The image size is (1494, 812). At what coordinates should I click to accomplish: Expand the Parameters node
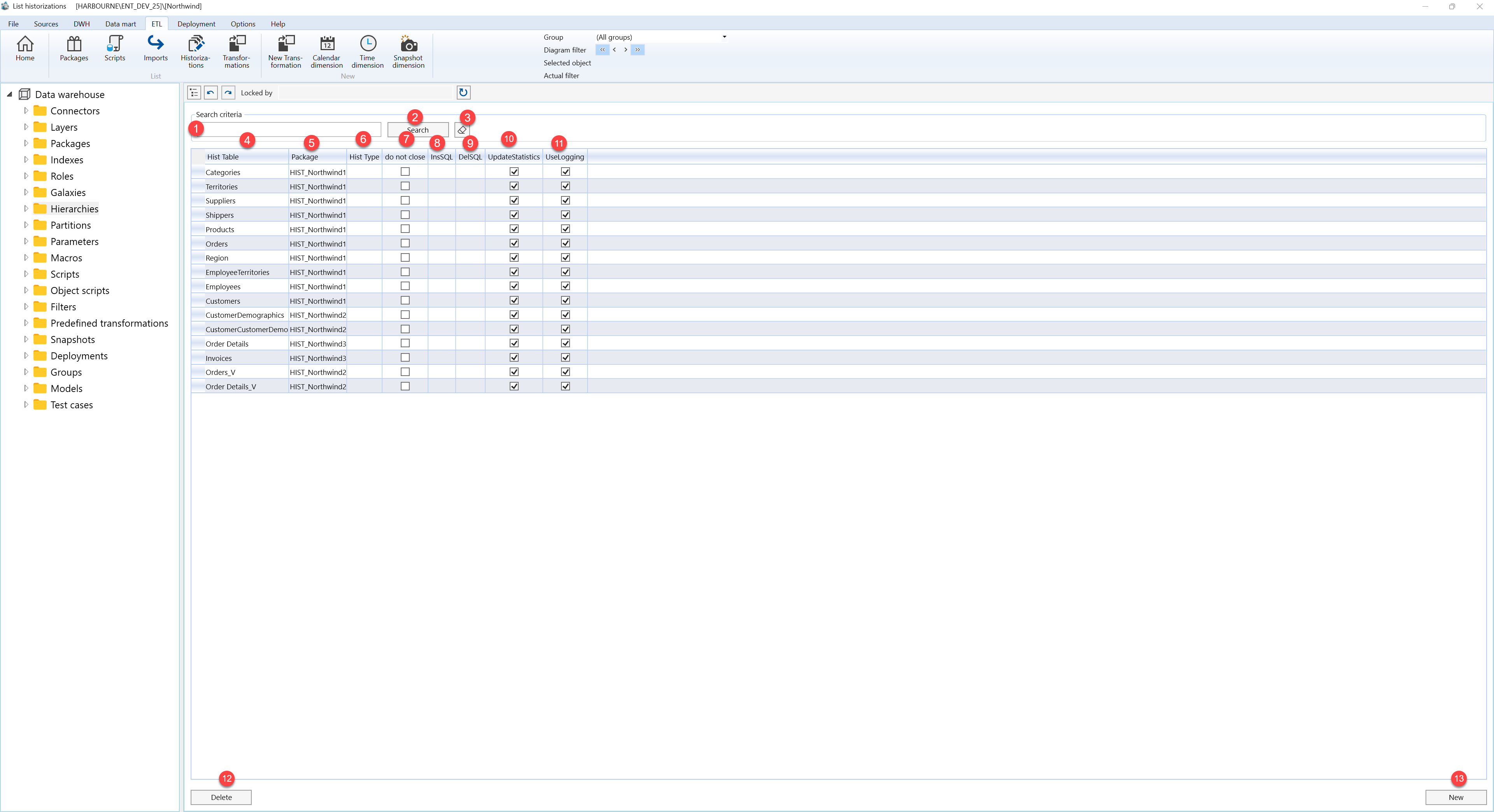(26, 241)
